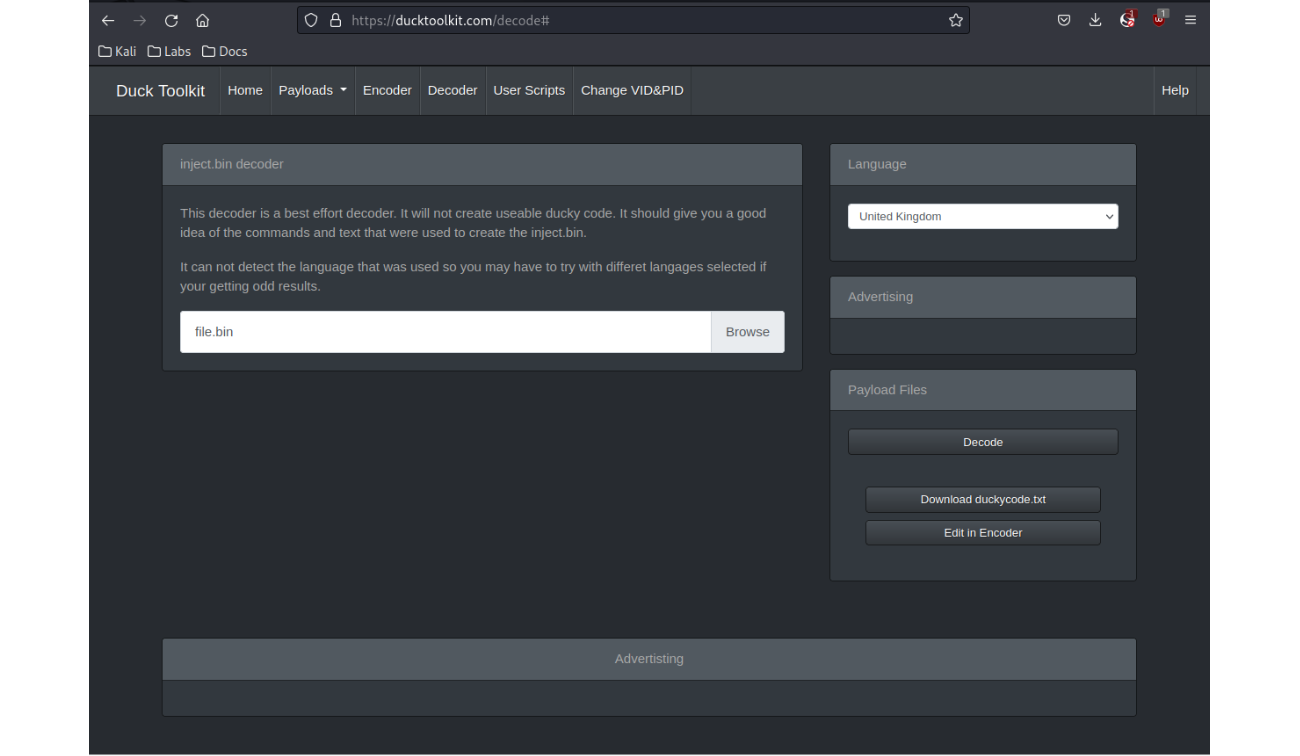Open Change VID&PID nav item

coord(632,90)
